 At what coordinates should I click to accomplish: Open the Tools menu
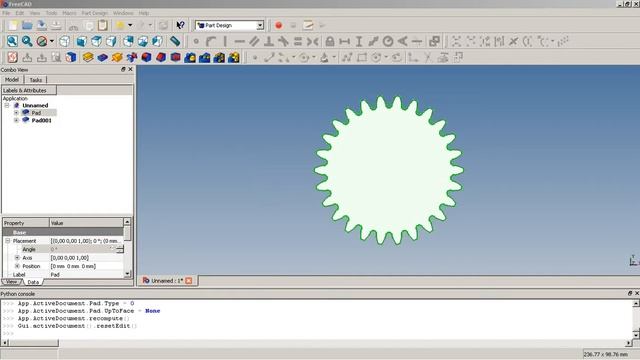pyautogui.click(x=51, y=13)
